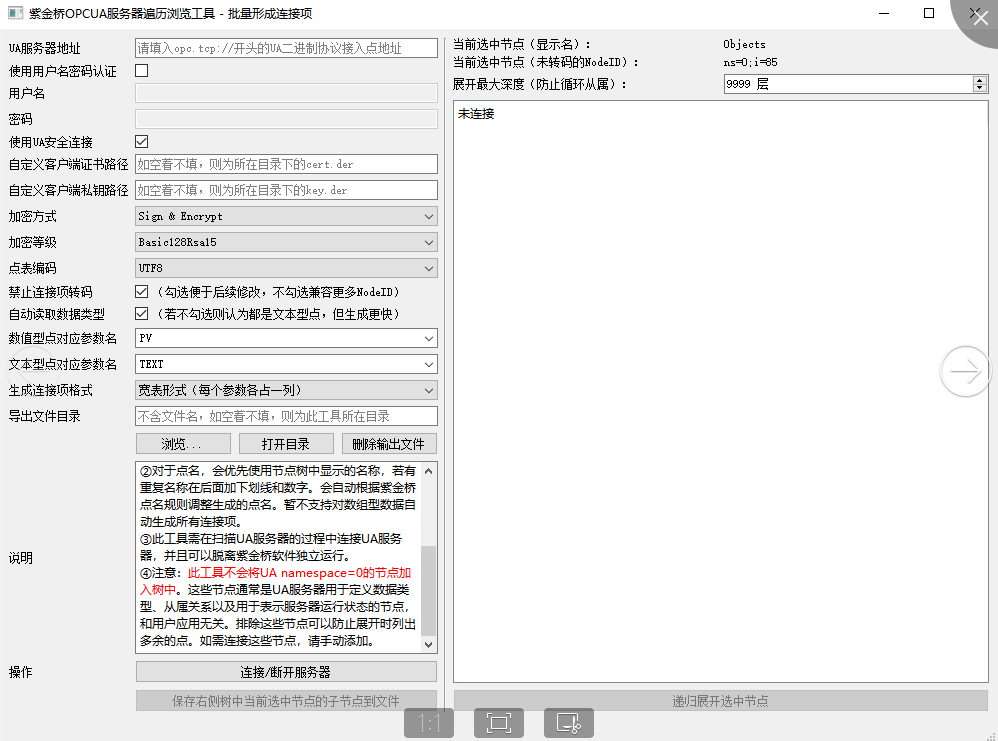Click the 连接/断开服务器 button
Screen dimensions: 998x741
coord(286,672)
